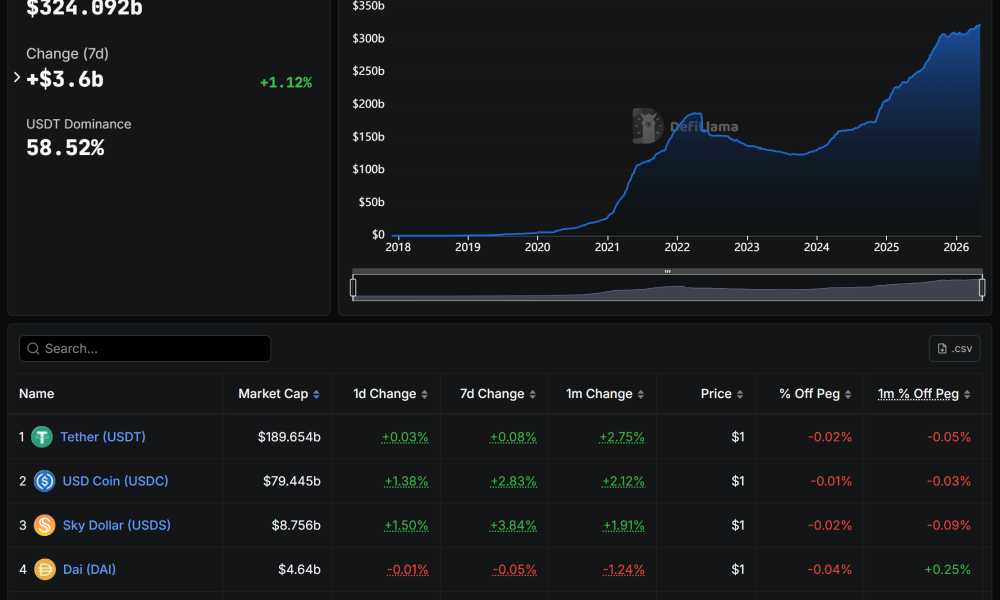Click the top grip of chart range selector
The image size is (1000, 600).
668,272
